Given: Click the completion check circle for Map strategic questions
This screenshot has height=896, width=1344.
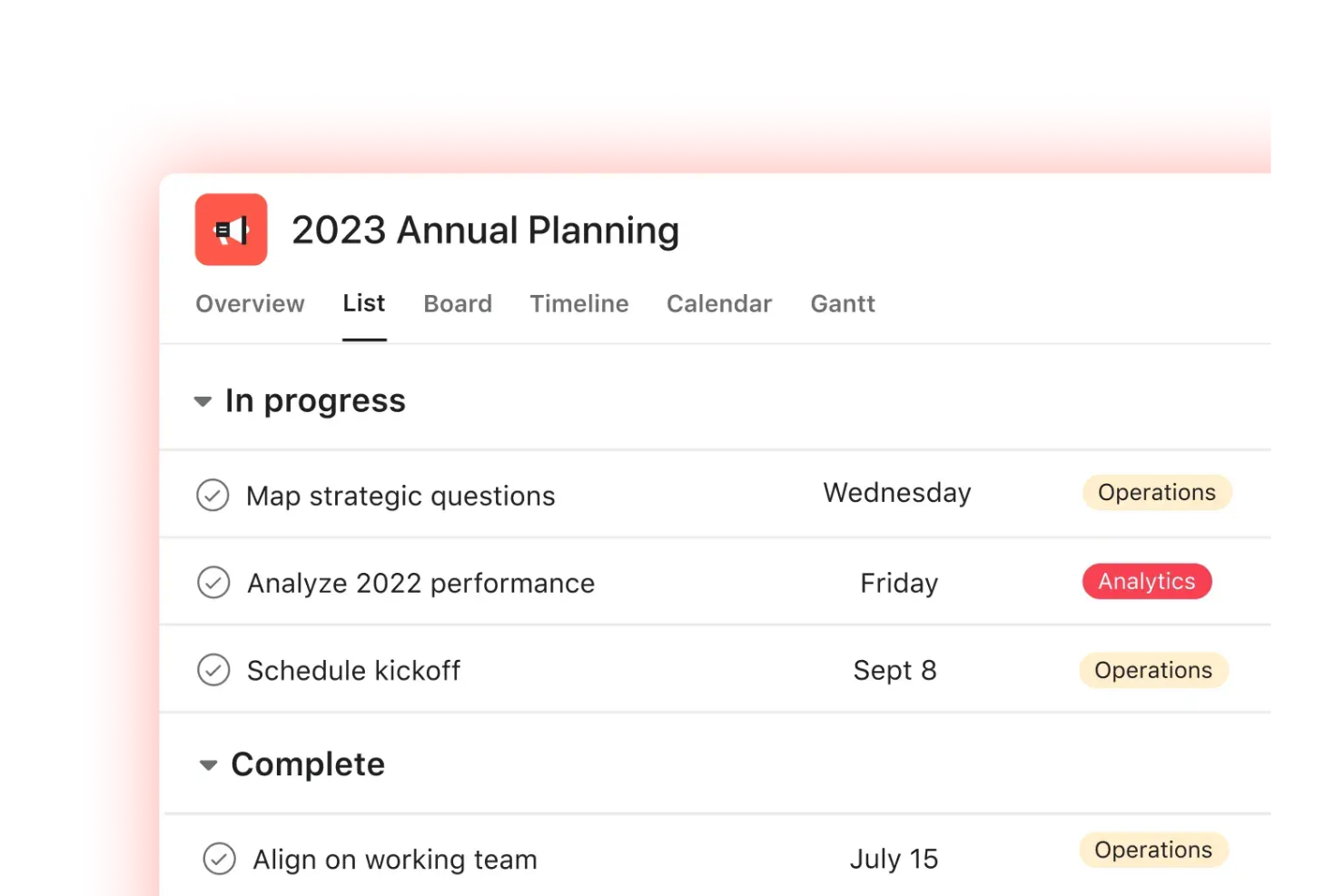Looking at the screenshot, I should click(x=212, y=496).
